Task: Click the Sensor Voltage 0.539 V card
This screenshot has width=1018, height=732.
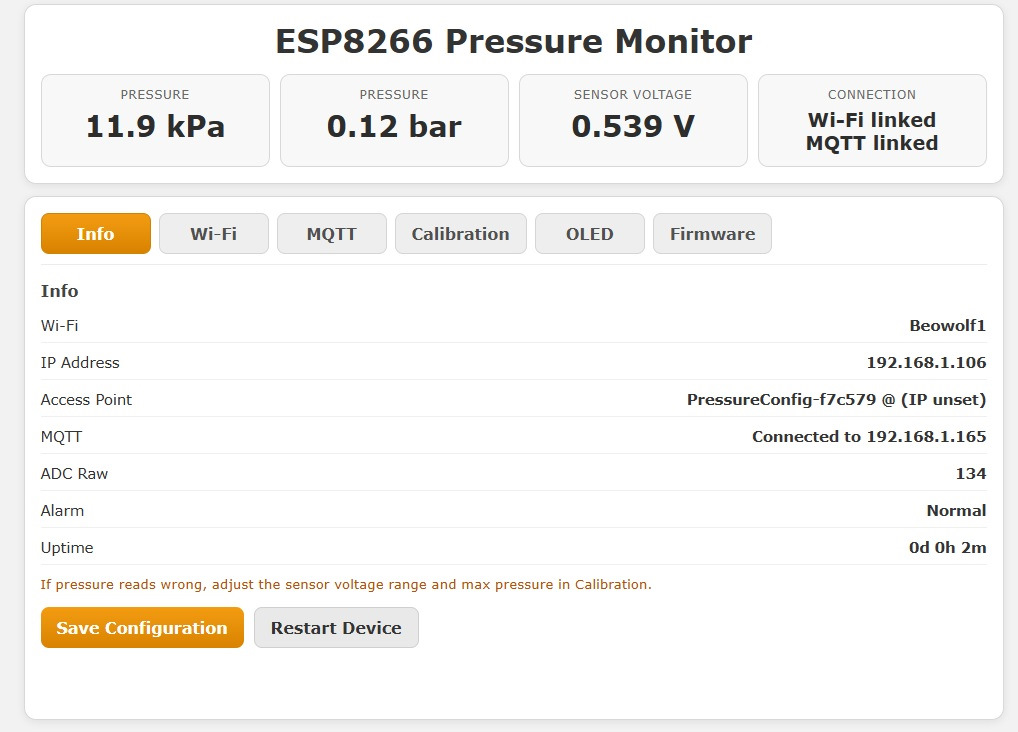Action: (633, 120)
